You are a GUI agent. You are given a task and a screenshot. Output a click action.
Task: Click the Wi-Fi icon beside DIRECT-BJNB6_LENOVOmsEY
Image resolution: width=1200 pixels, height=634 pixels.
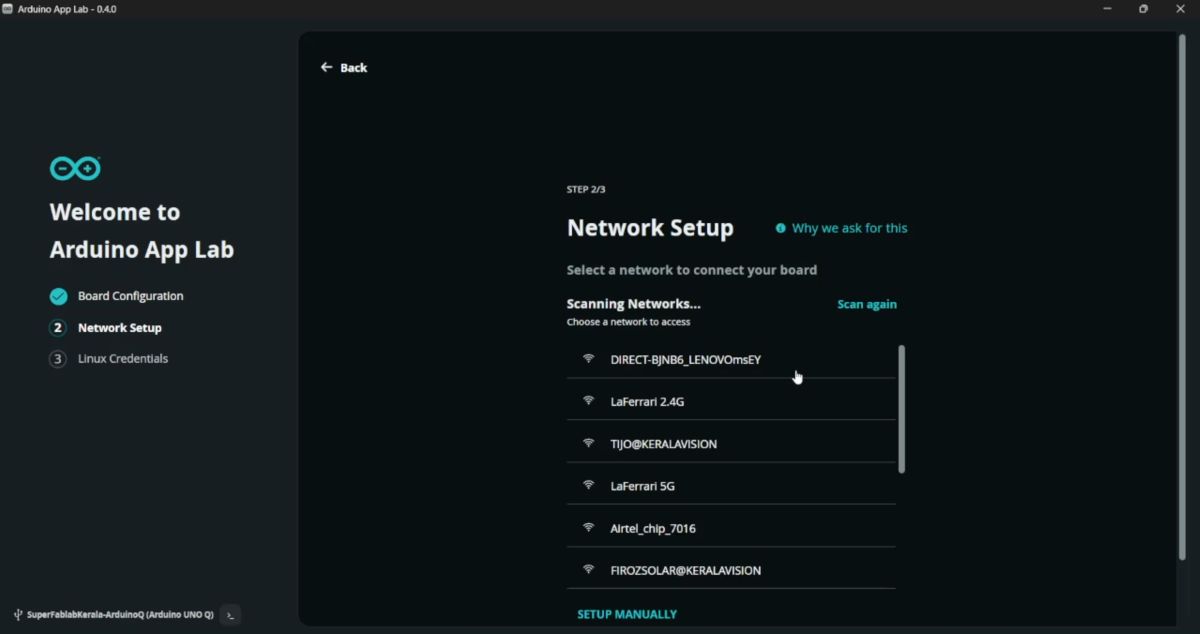tap(587, 358)
